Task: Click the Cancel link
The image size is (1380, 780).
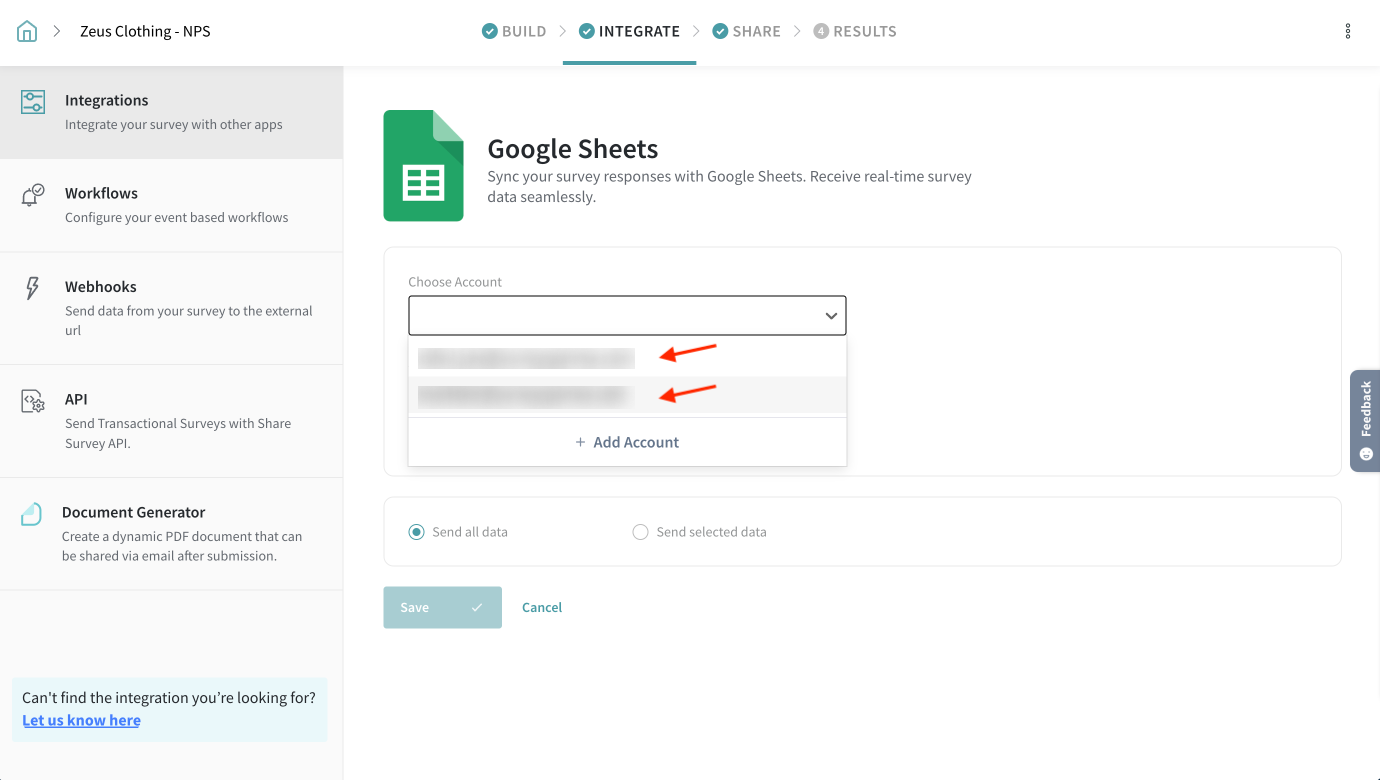Action: click(542, 607)
